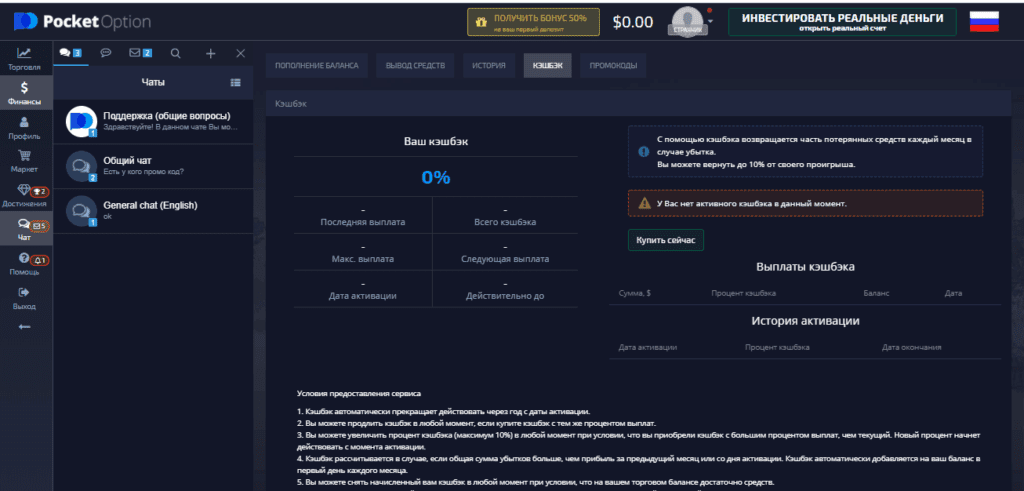The width and height of the screenshot is (1024, 491).
Task: Click Получить бонус 50% banner button
Action: coord(532,22)
